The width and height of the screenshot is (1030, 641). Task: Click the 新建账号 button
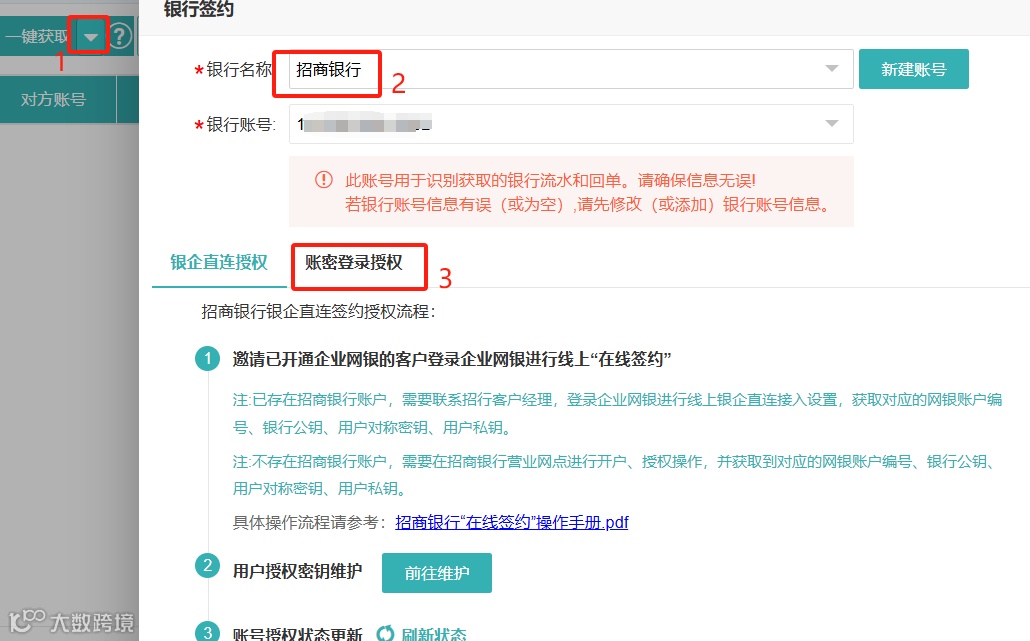coord(914,69)
